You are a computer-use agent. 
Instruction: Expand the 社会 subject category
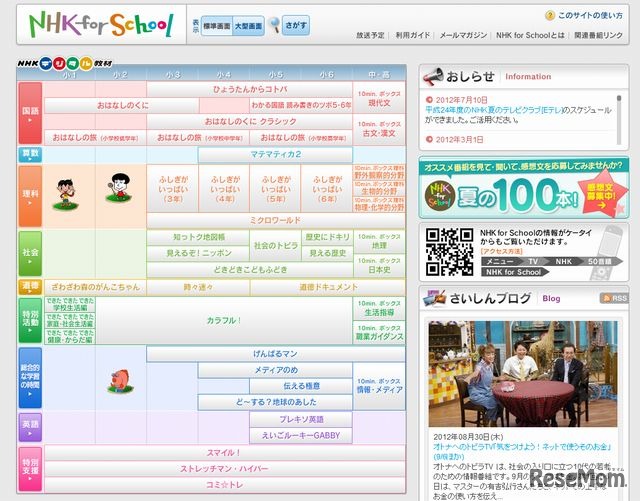(x=31, y=254)
